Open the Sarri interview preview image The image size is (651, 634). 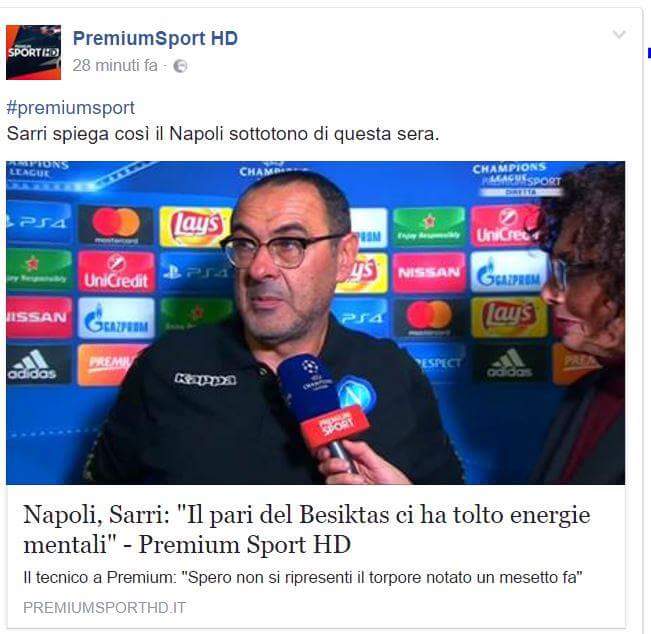tap(316, 323)
